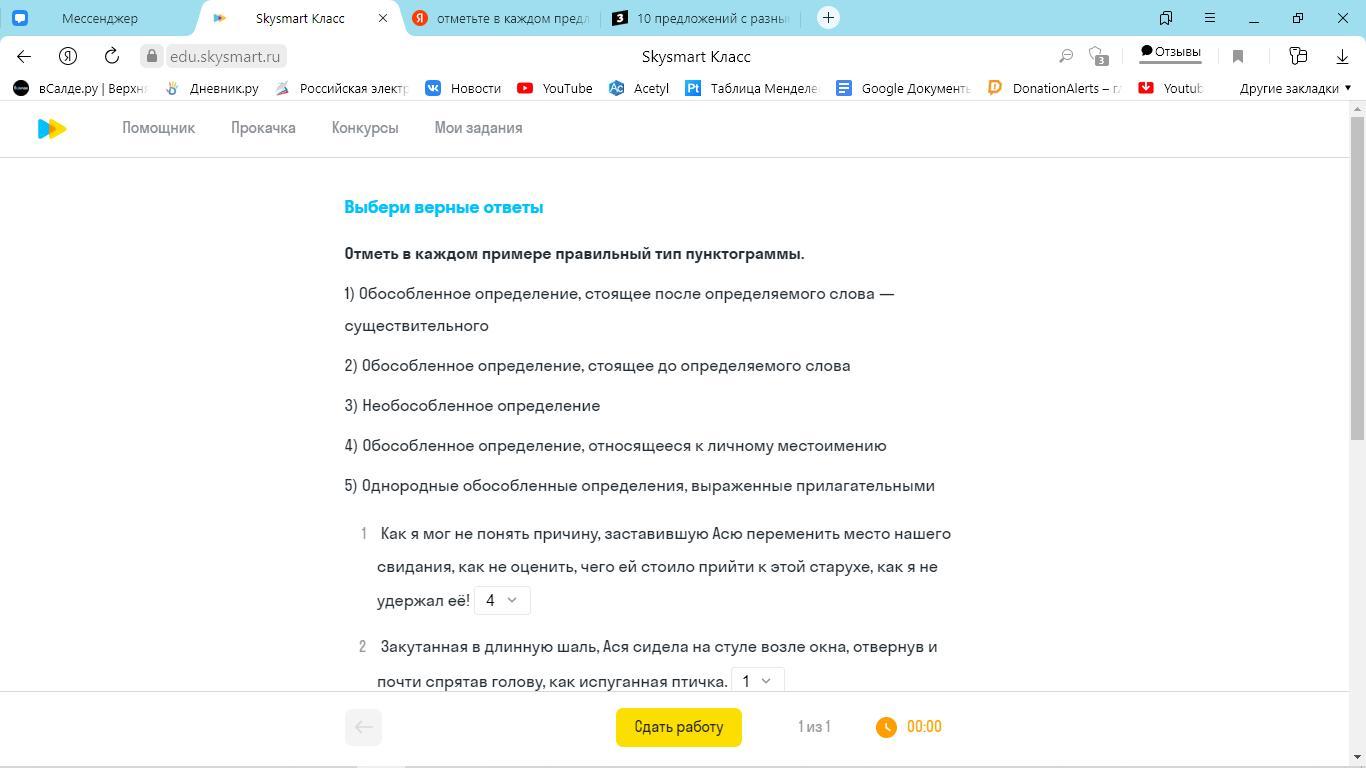Click the previous question arrow button

(x=364, y=727)
